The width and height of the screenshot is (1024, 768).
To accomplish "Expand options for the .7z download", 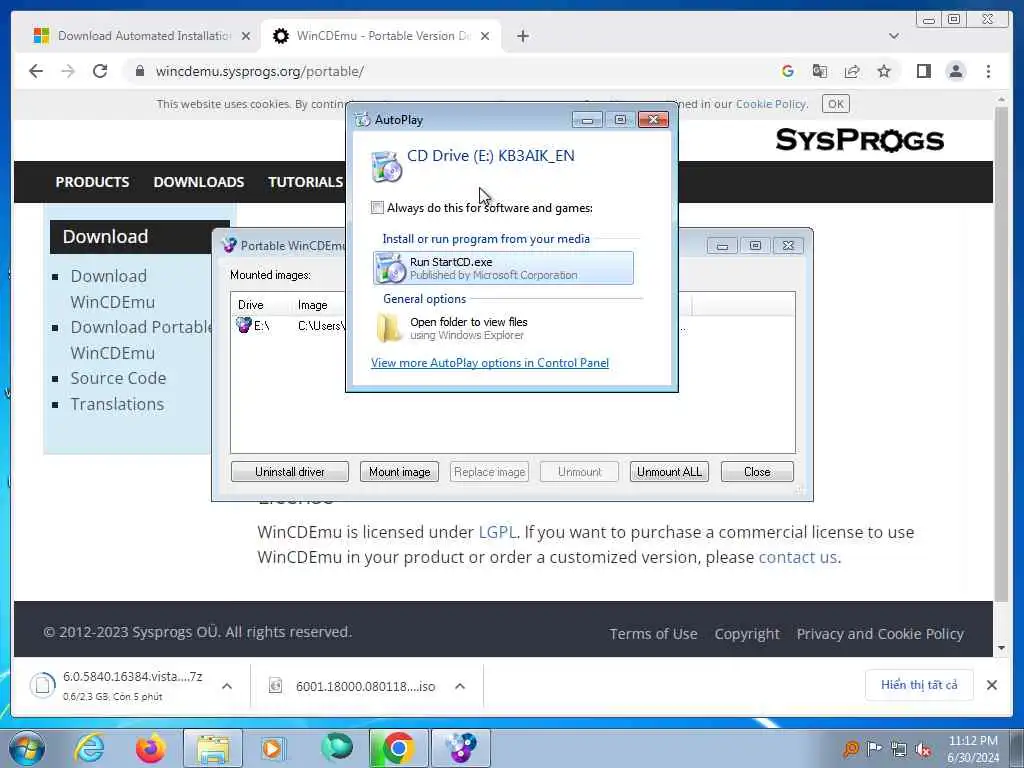I will [227, 686].
